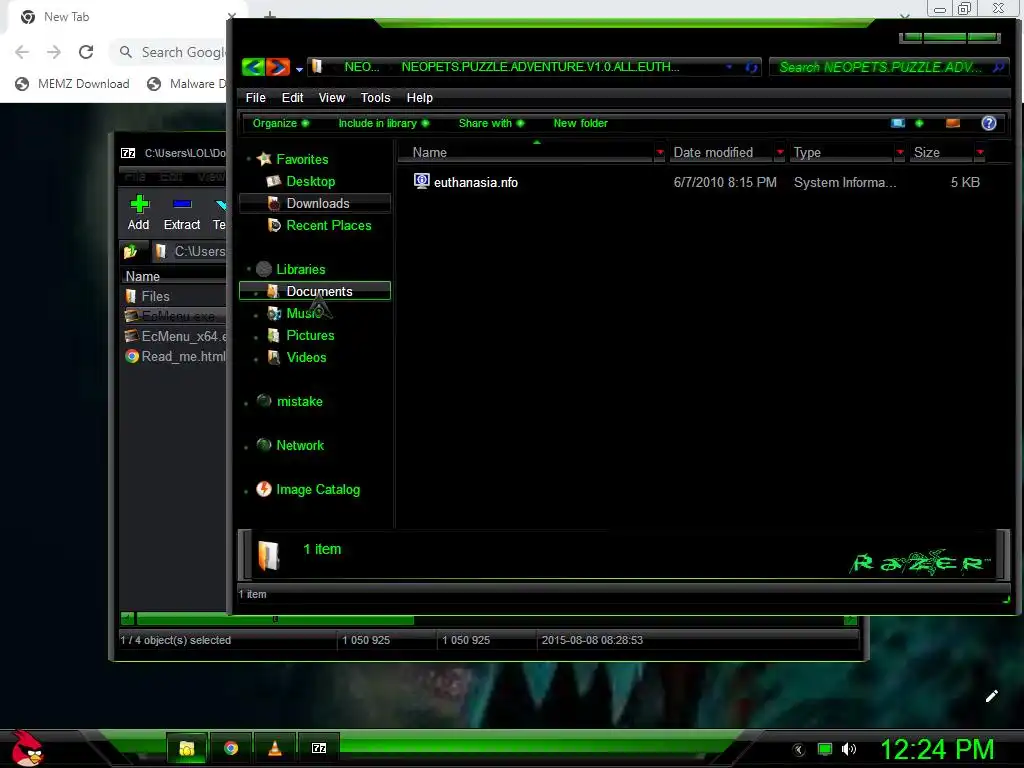The height and width of the screenshot is (768, 1024).
Task: Select Favorites in the navigation pane
Action: (302, 159)
